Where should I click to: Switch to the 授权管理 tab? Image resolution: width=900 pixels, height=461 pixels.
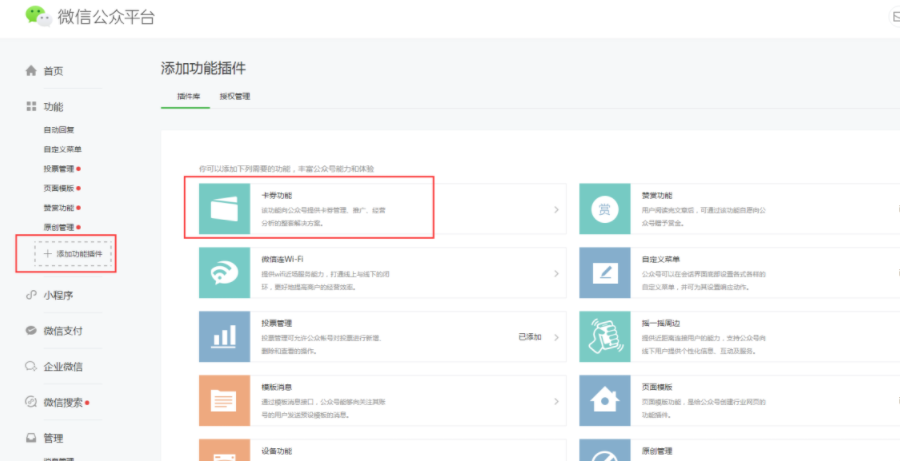click(235, 96)
